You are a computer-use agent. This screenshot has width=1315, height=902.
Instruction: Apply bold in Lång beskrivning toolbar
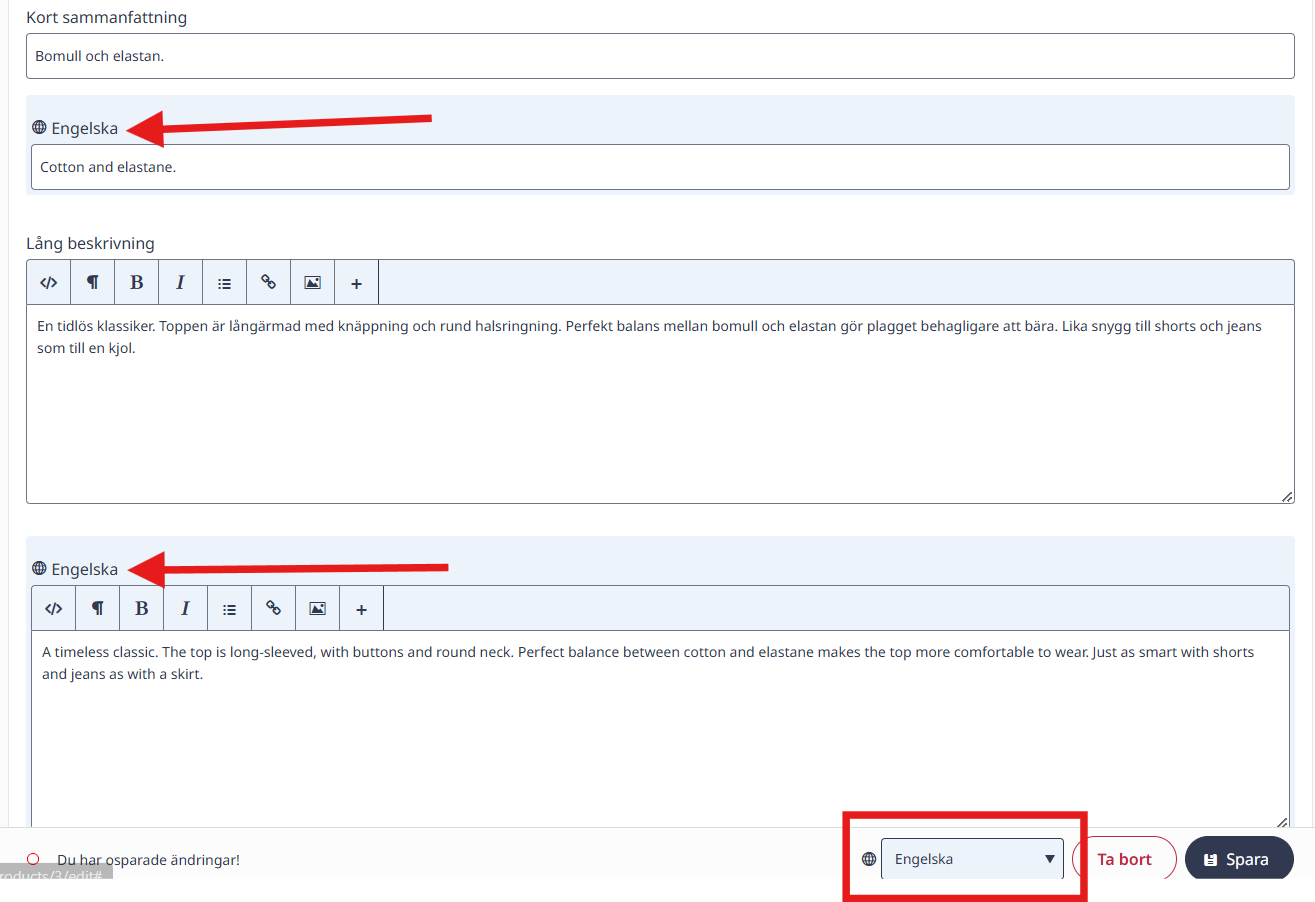point(136,282)
